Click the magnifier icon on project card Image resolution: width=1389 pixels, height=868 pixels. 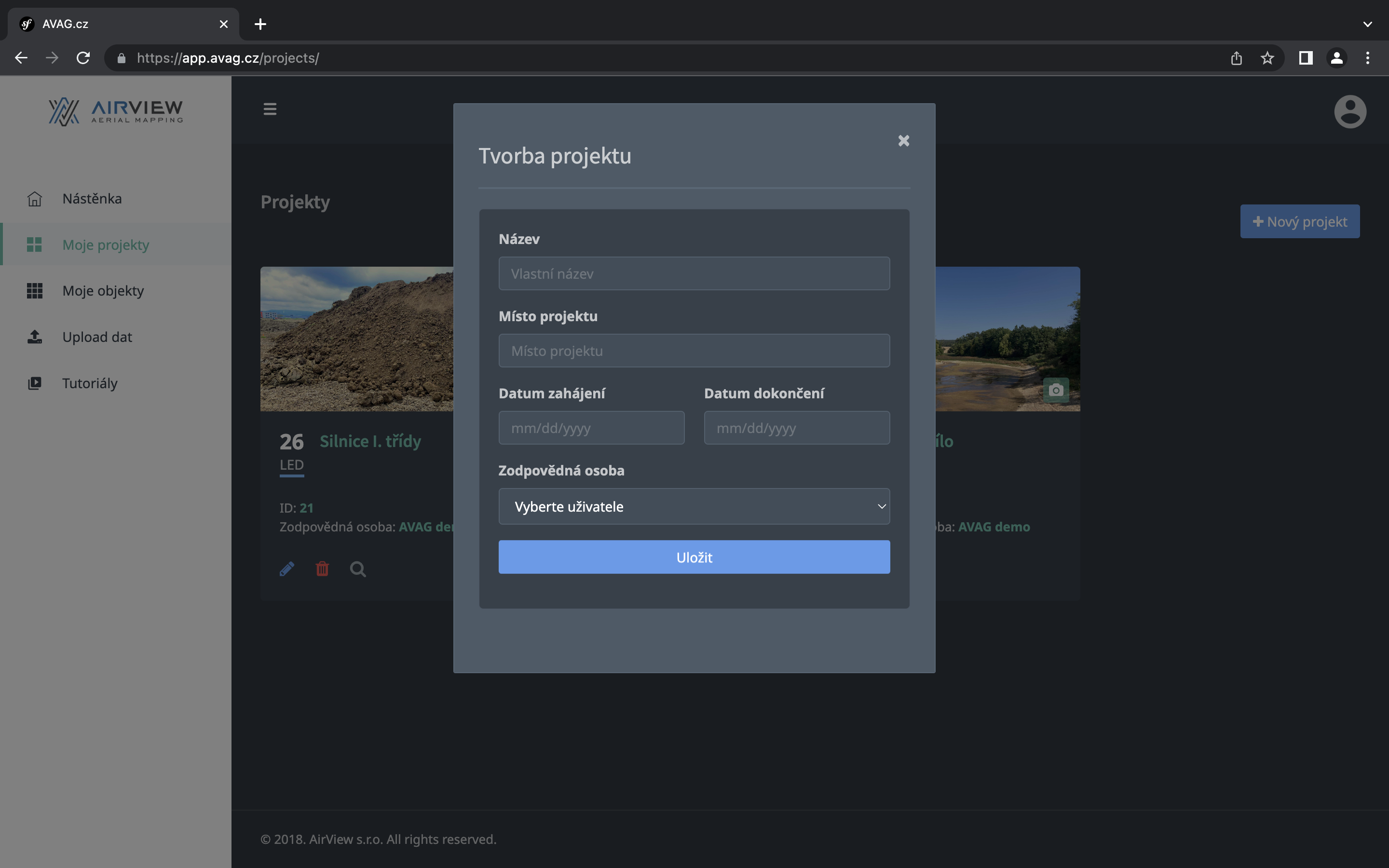357,569
